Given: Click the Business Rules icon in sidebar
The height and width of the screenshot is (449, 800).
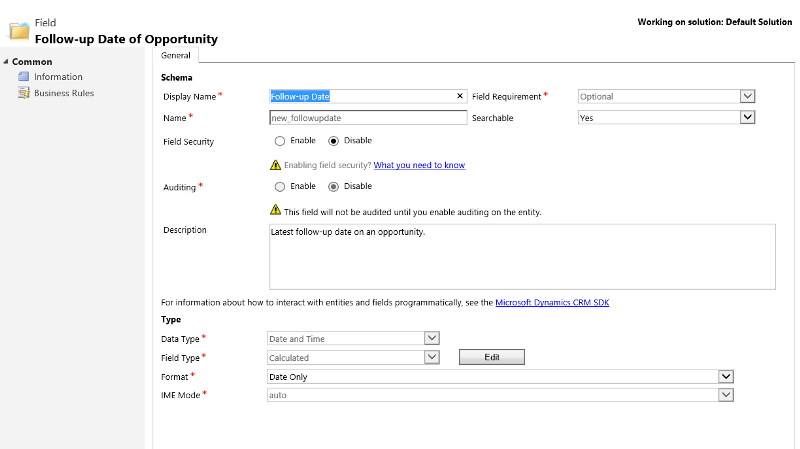Looking at the screenshot, I should [x=24, y=93].
